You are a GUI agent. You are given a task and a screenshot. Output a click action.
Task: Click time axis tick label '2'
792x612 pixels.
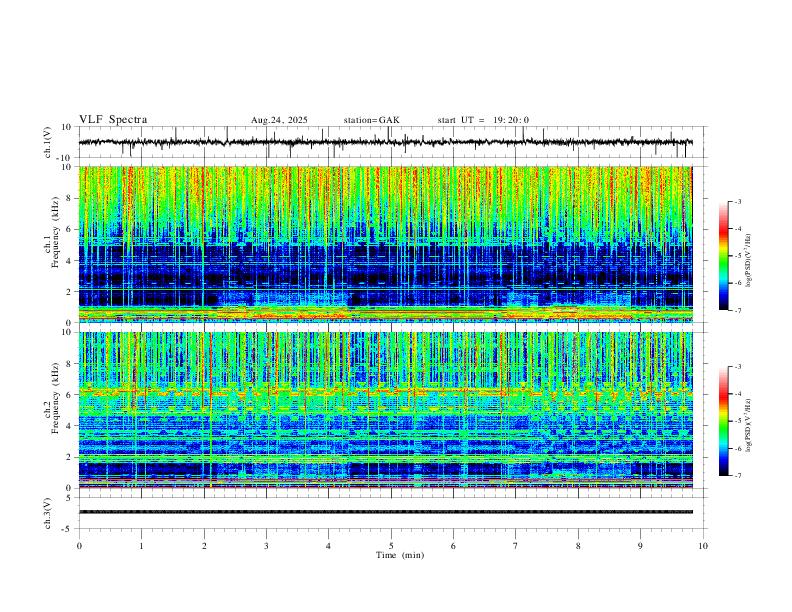click(x=204, y=546)
